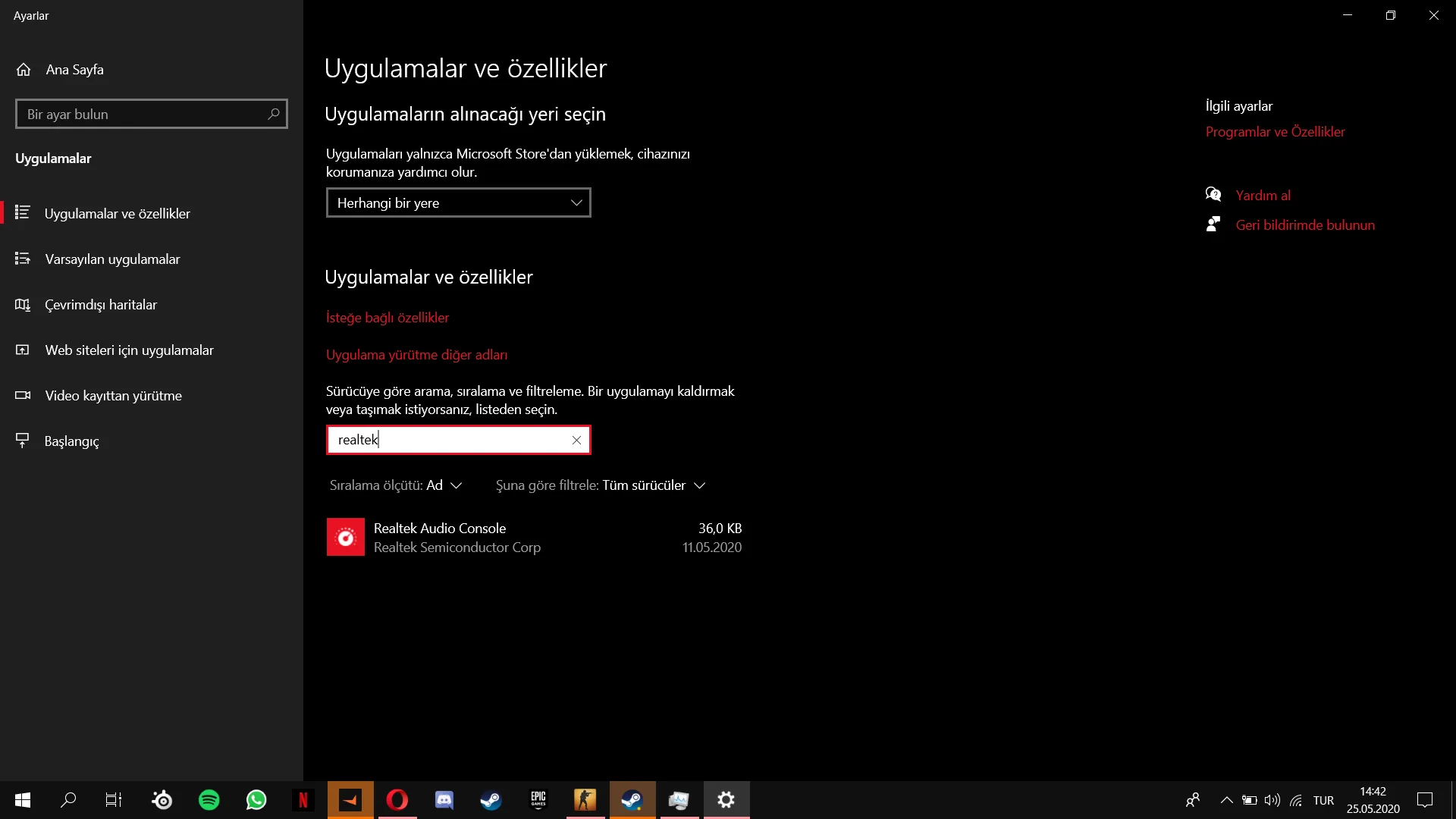Select the Başlangıç sidebar item
The height and width of the screenshot is (819, 1456).
click(71, 441)
